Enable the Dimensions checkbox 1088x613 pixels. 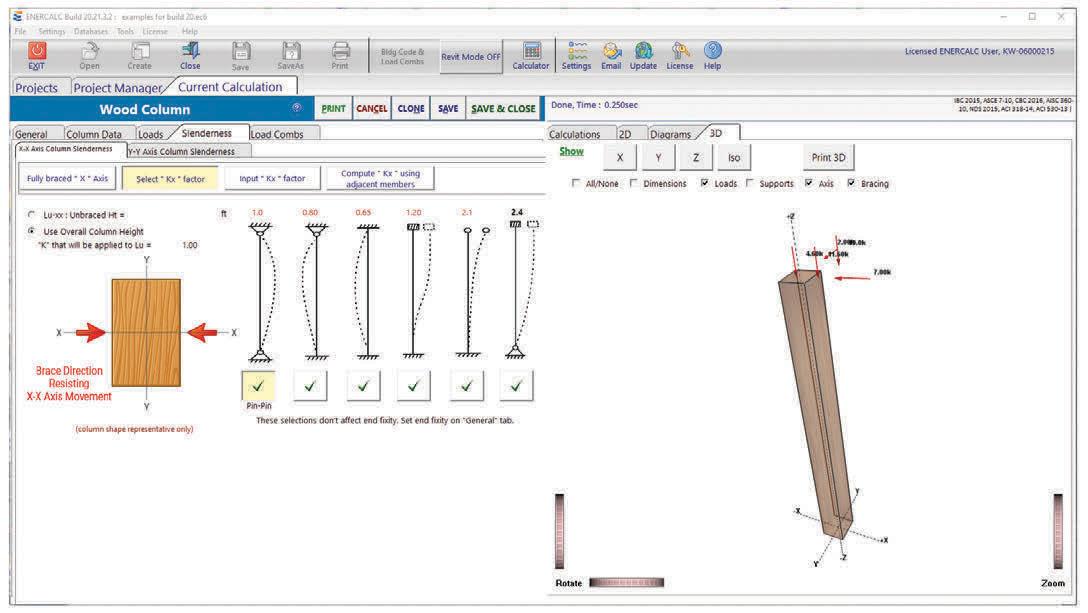click(x=634, y=183)
